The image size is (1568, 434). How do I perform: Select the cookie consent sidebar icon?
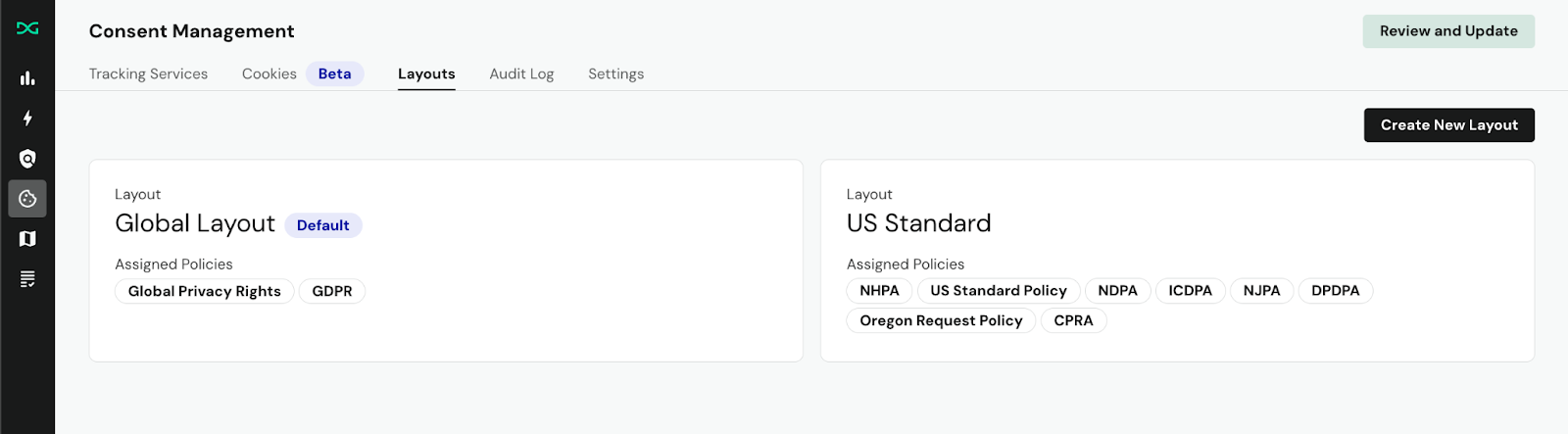pyautogui.click(x=27, y=199)
